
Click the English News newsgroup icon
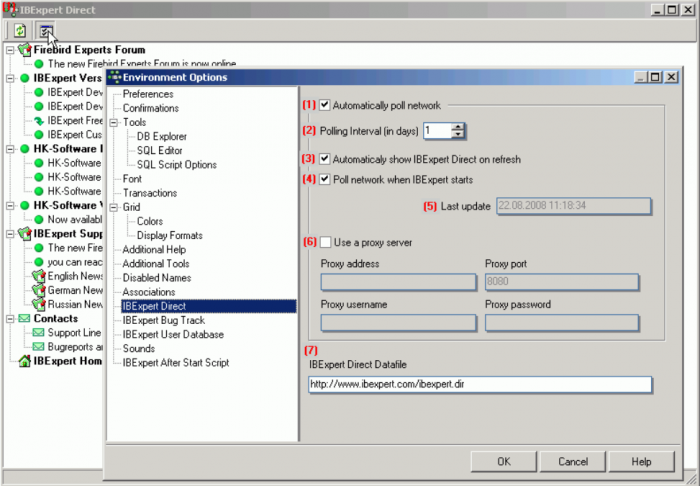[39, 276]
